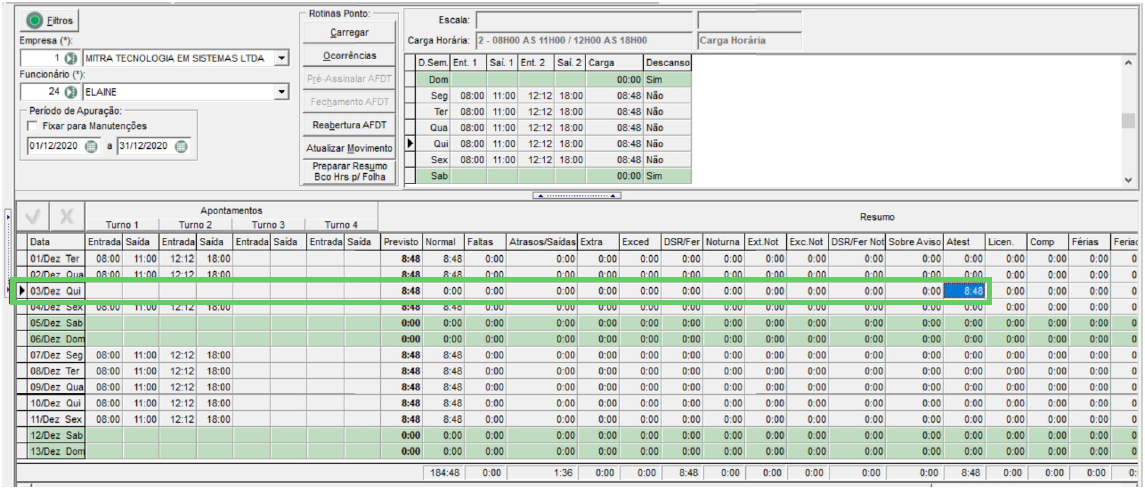Viewport: 1145px width, 492px height.
Task: Click the confirm checkmark icon above Data column
Action: point(33,217)
